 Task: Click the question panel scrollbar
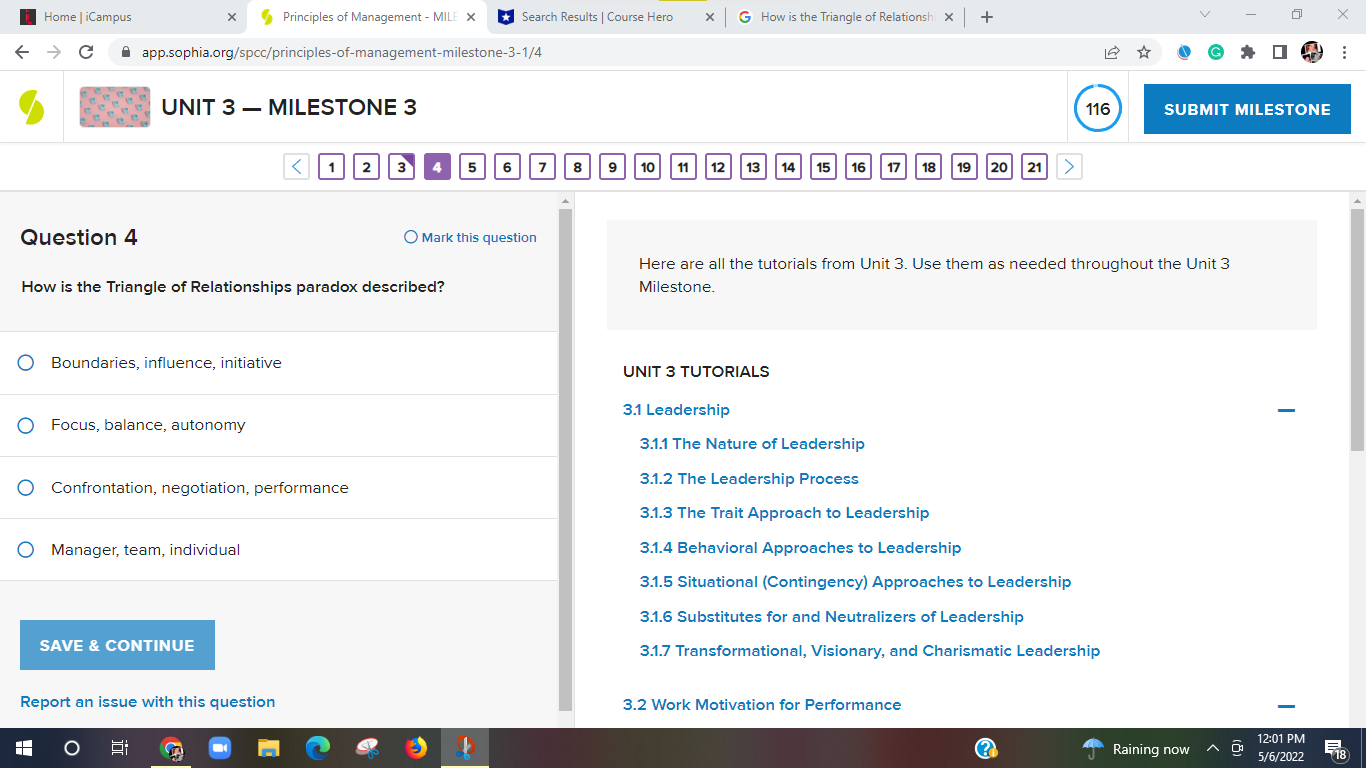click(565, 459)
